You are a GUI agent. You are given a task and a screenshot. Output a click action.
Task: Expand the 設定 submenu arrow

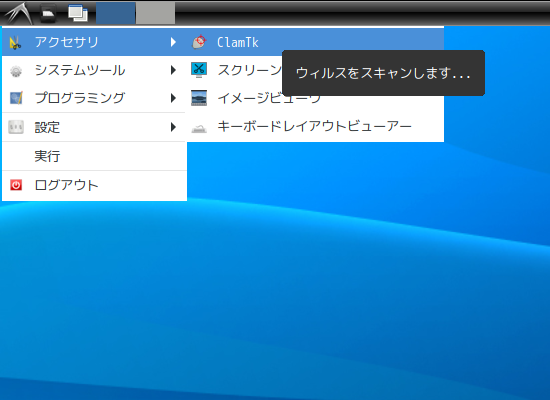click(x=173, y=127)
